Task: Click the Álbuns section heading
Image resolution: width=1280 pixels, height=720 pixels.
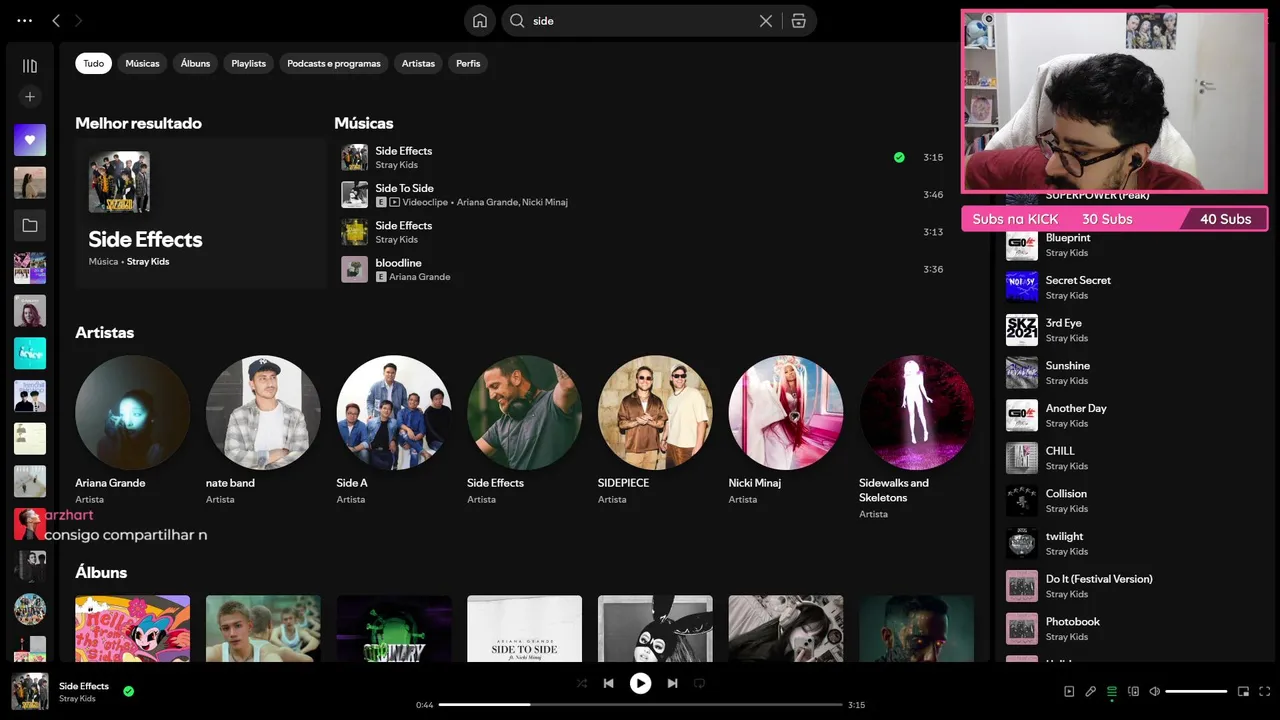Action: click(101, 572)
